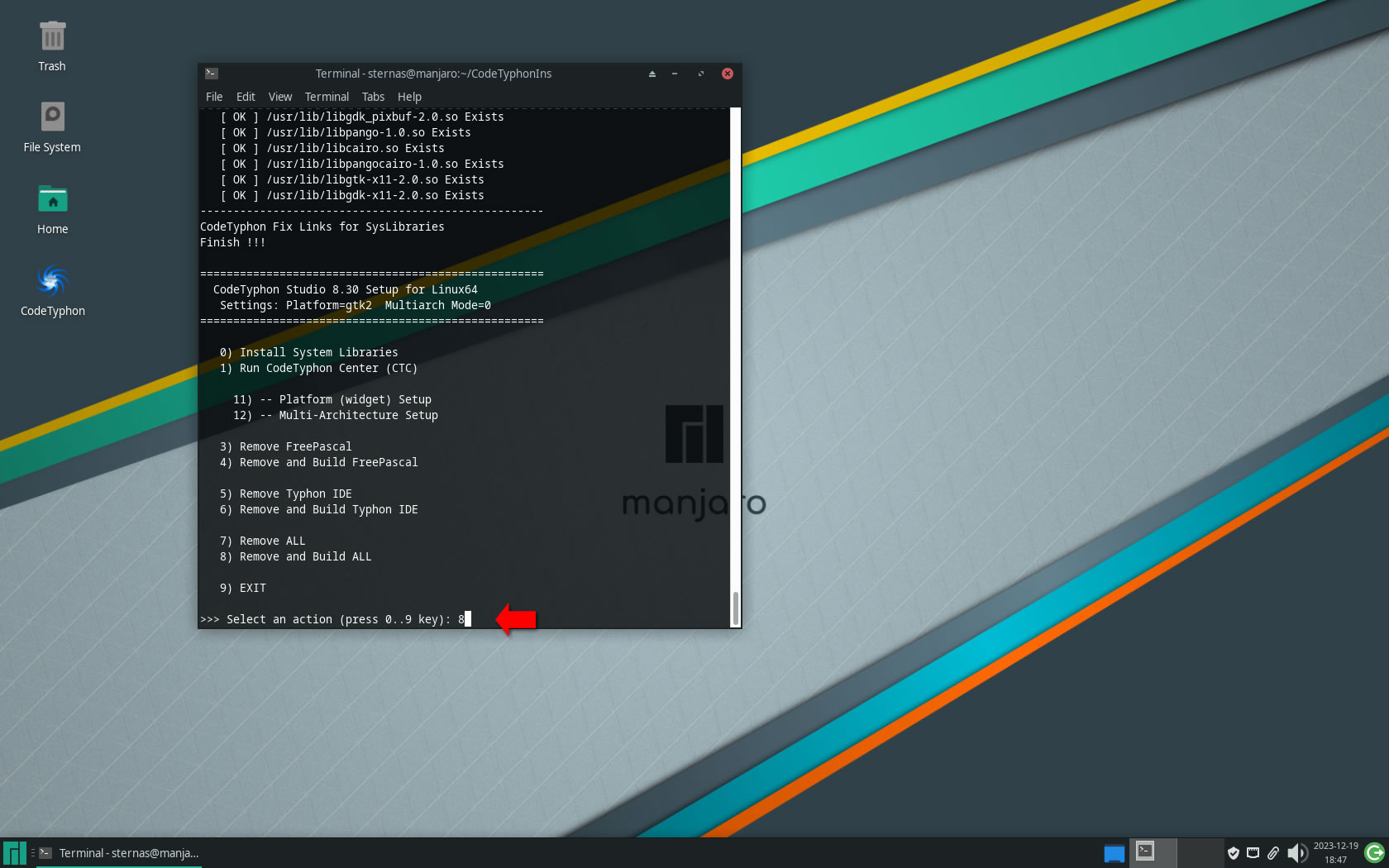Click the '4) Remove and Build FreePascal' line
This screenshot has width=1389, height=868.
(x=318, y=462)
